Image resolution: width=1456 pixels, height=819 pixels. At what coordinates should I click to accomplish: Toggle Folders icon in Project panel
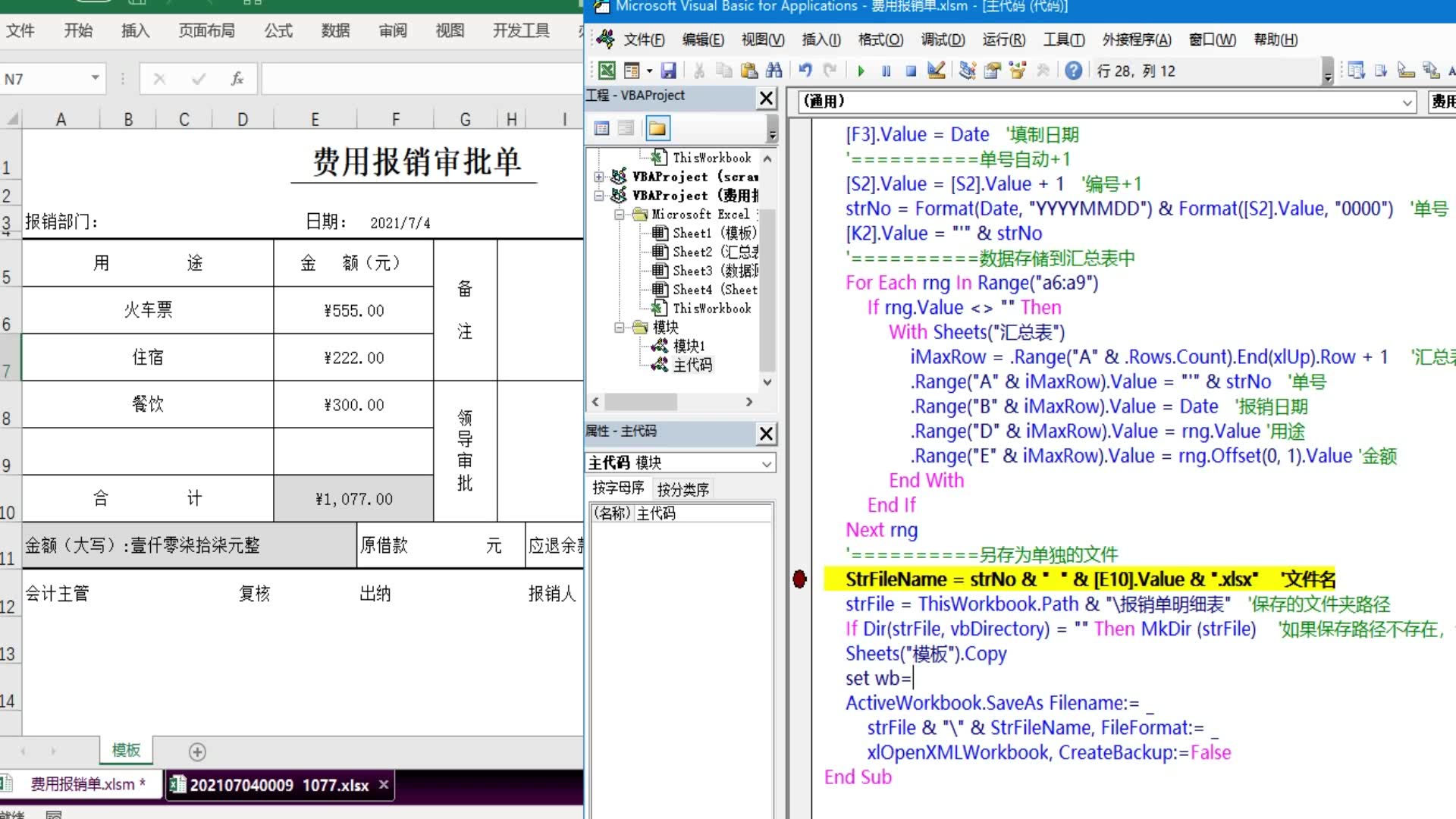point(657,128)
